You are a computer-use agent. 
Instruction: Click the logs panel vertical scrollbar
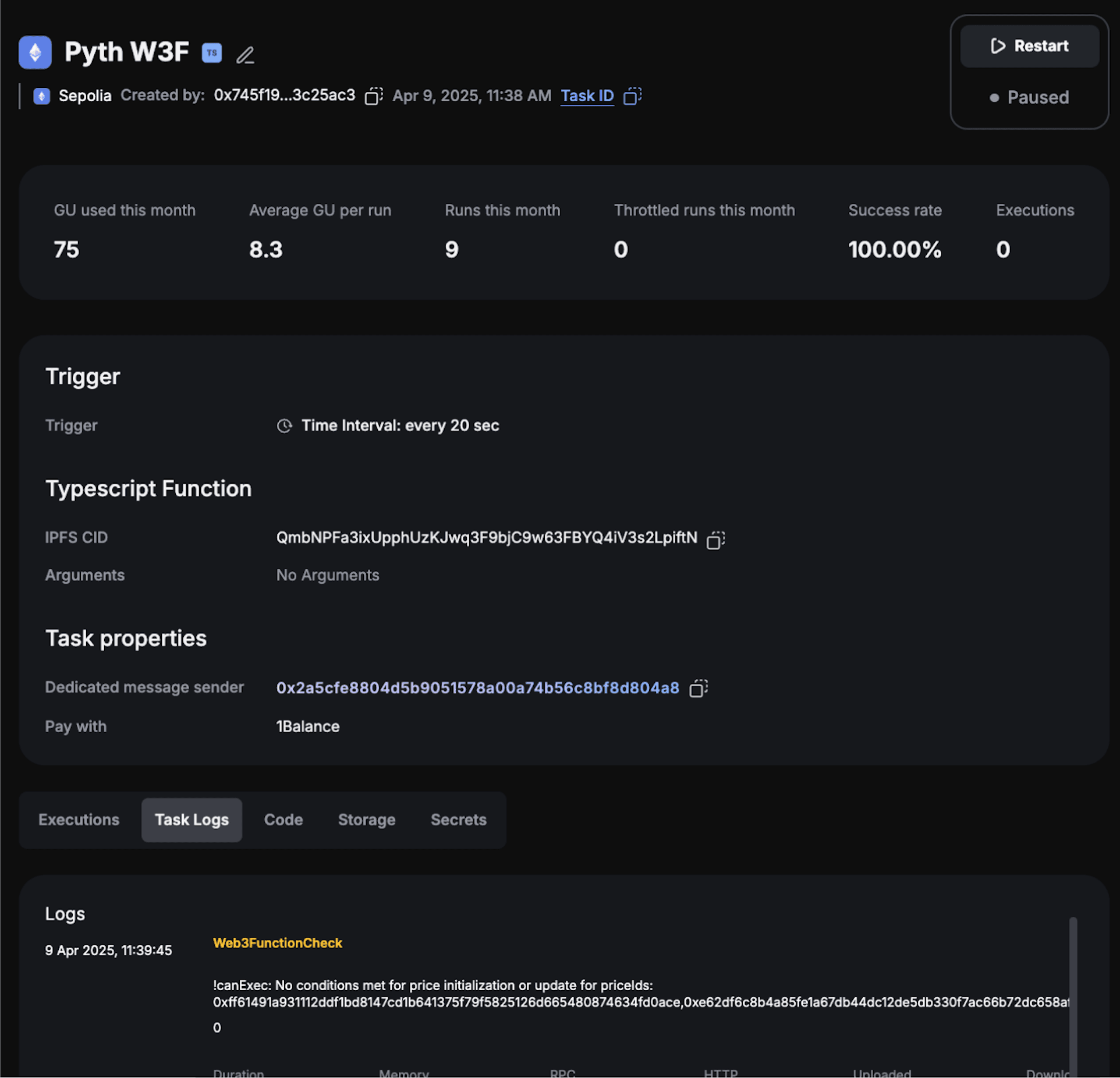point(1072,995)
